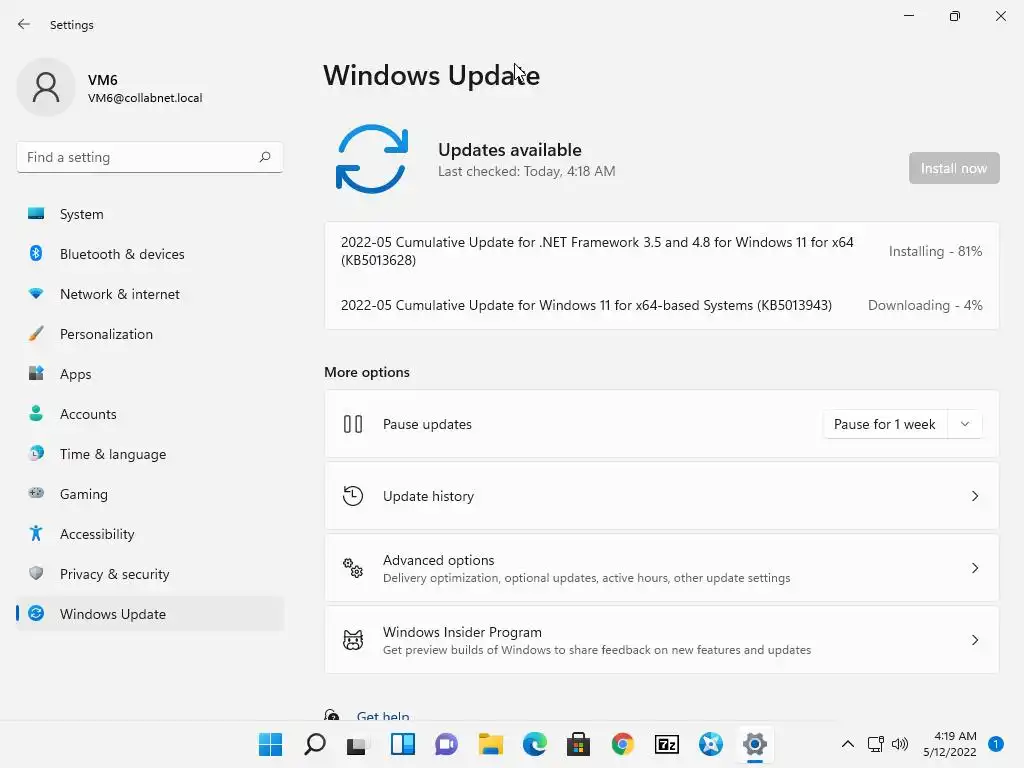Click the clock icon beside Update history

coord(353,496)
